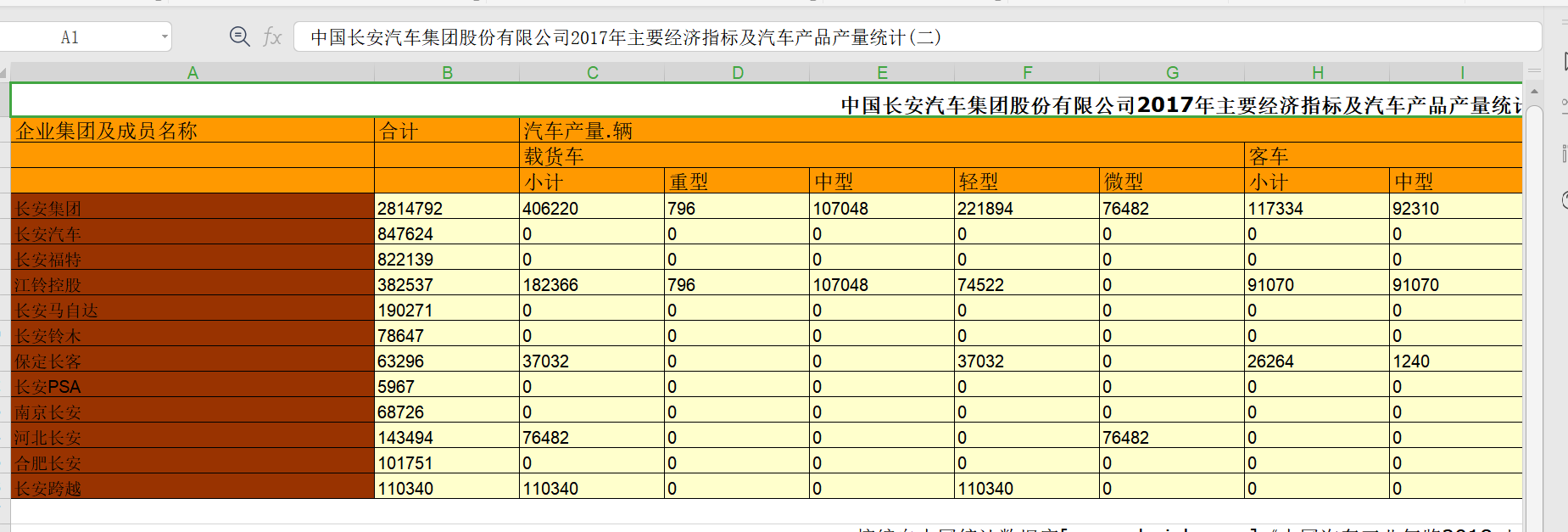Screen dimensions: 1568x532
Task: Click cell with value 37032 under 小计
Action: pos(592,360)
